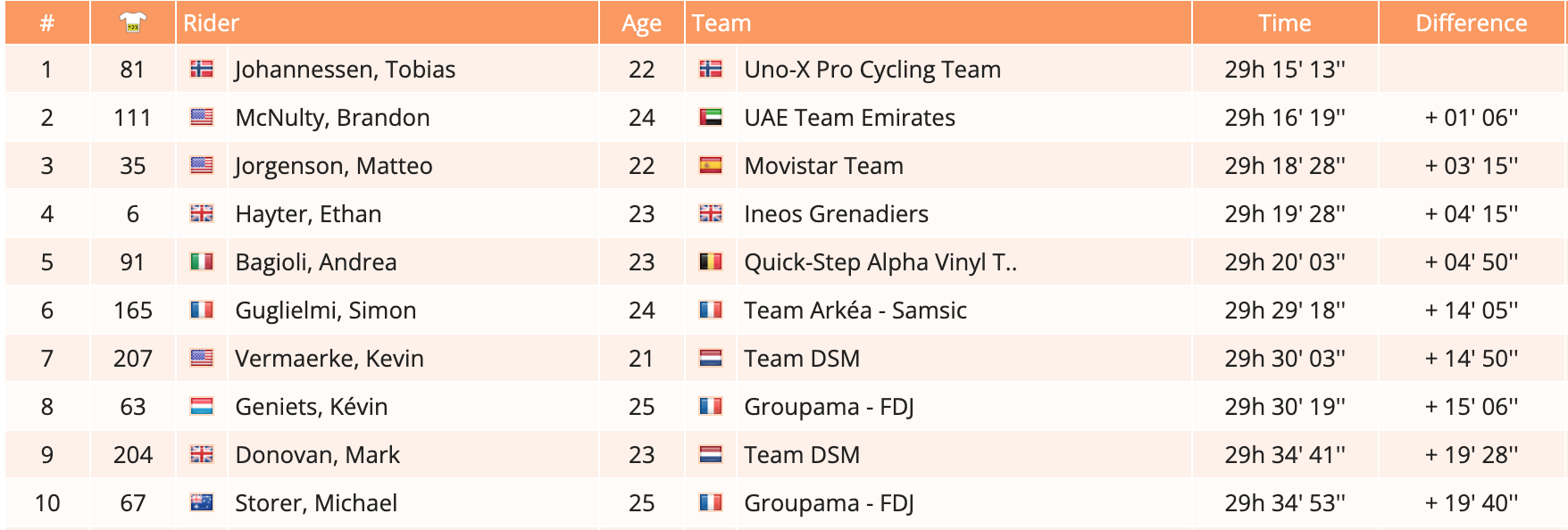Click British flag beside Hayter, Ethan

tap(202, 213)
